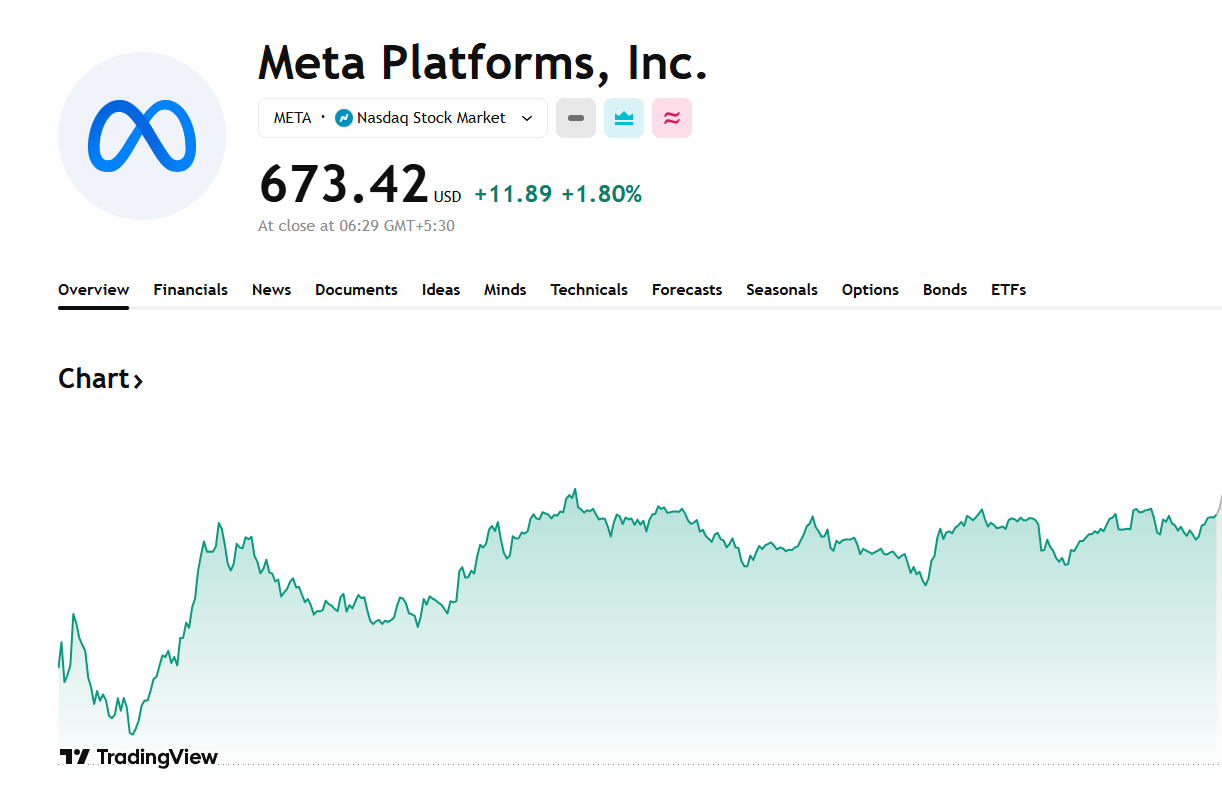1222x786 pixels.
Task: Click the Meta Platforms, Inc. title
Action: pyautogui.click(x=483, y=63)
